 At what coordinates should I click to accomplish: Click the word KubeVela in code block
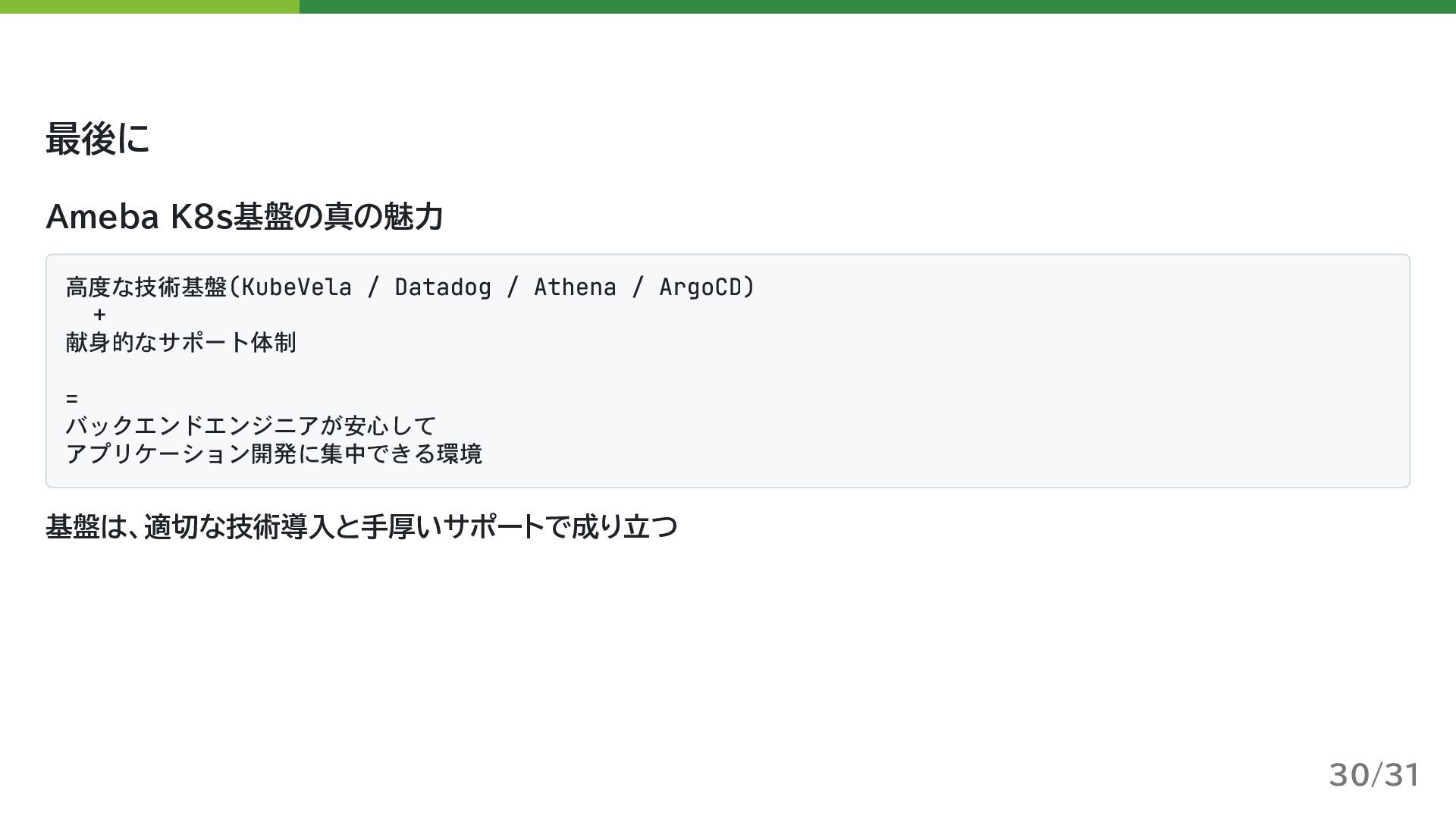pyautogui.click(x=297, y=287)
